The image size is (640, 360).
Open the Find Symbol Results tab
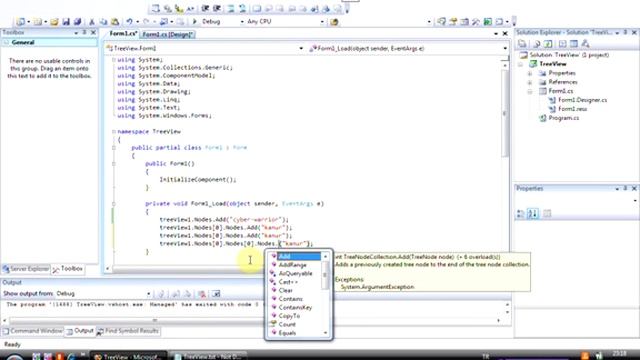click(128, 331)
